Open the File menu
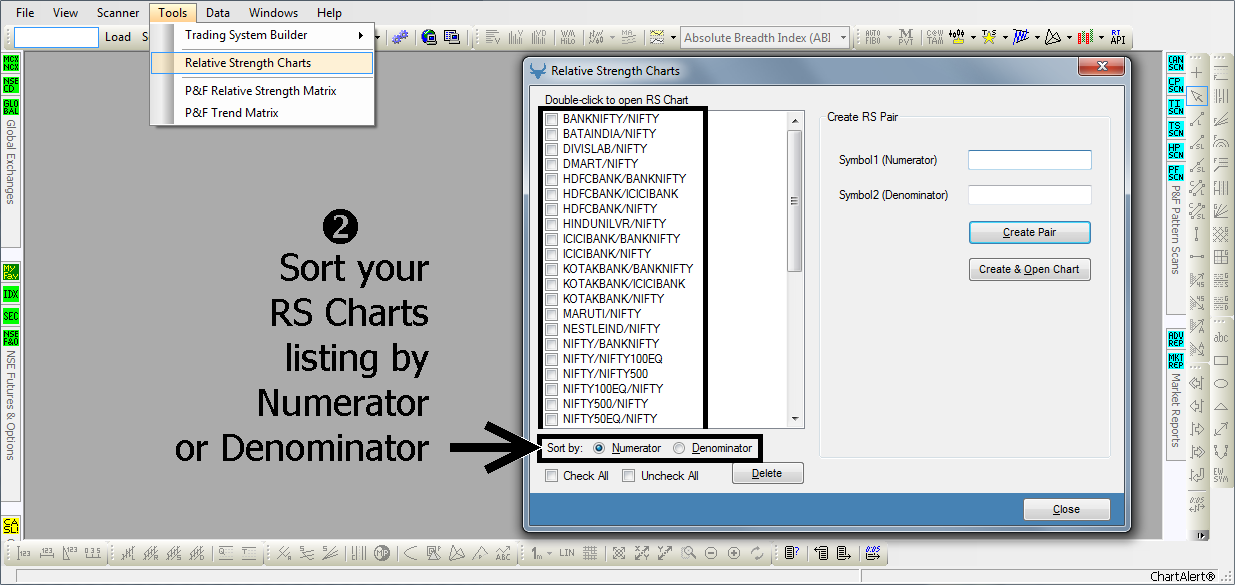Screen dimensions: 1235x585 [25, 13]
